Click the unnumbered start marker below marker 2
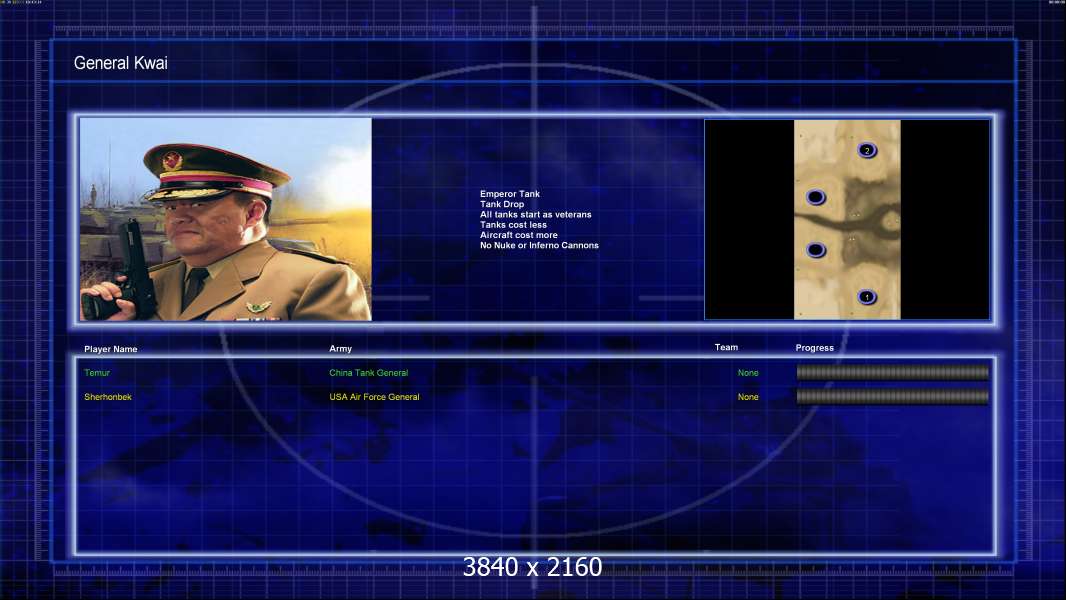This screenshot has width=1066, height=600. tap(816, 197)
